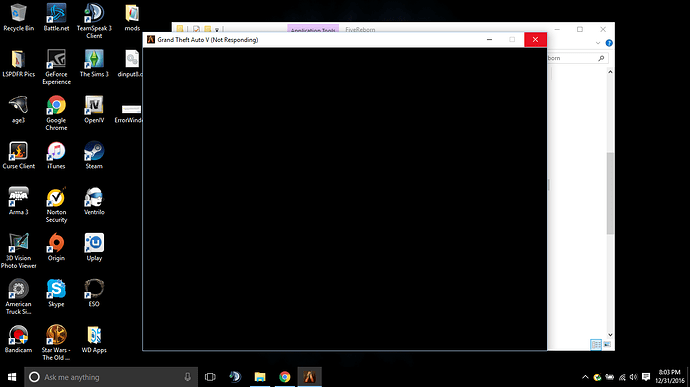
Task: Open the GeForce Experience shortcut
Action: 56,67
